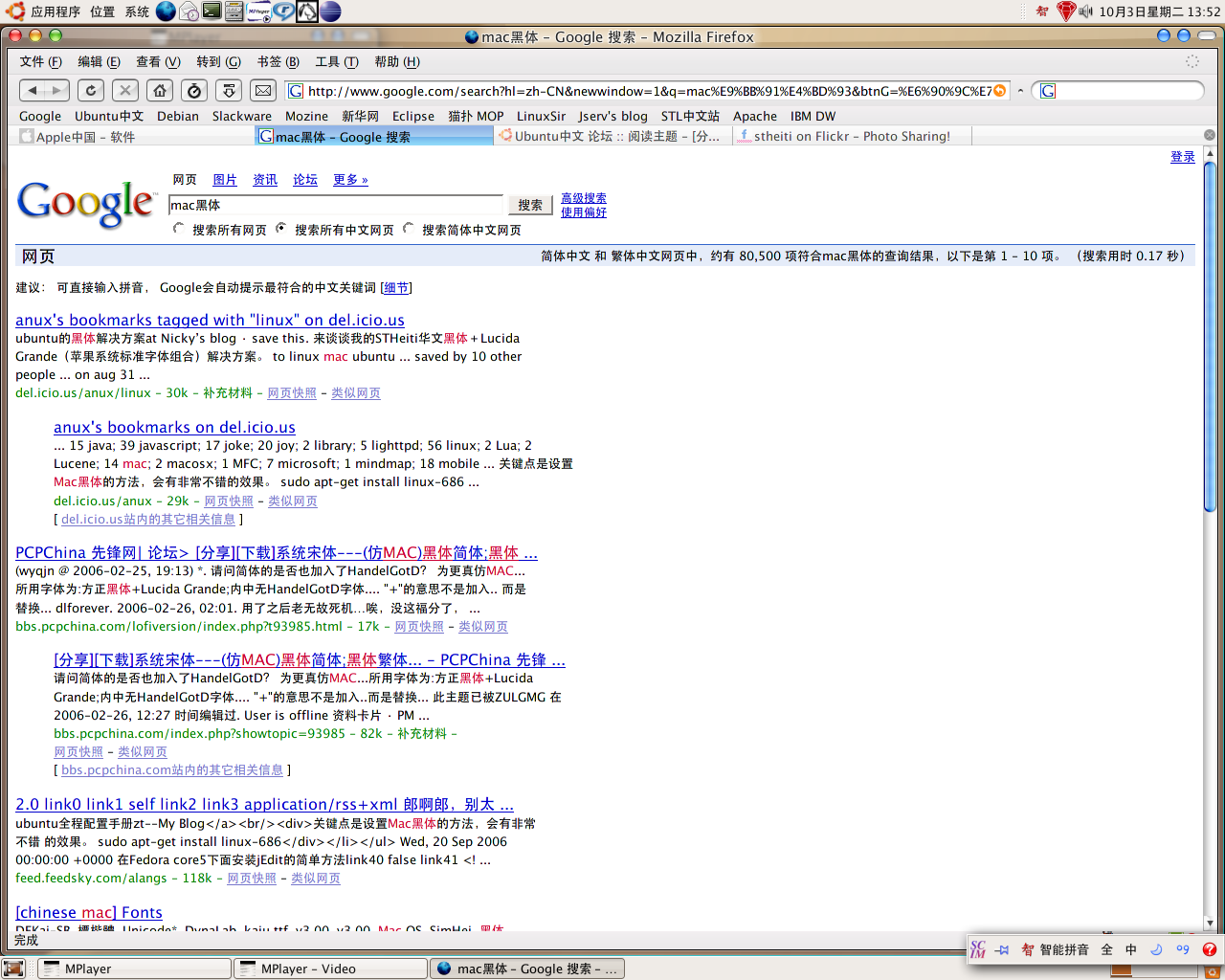Reload the current page
This screenshot has width=1225, height=980.
pyautogui.click(x=91, y=90)
